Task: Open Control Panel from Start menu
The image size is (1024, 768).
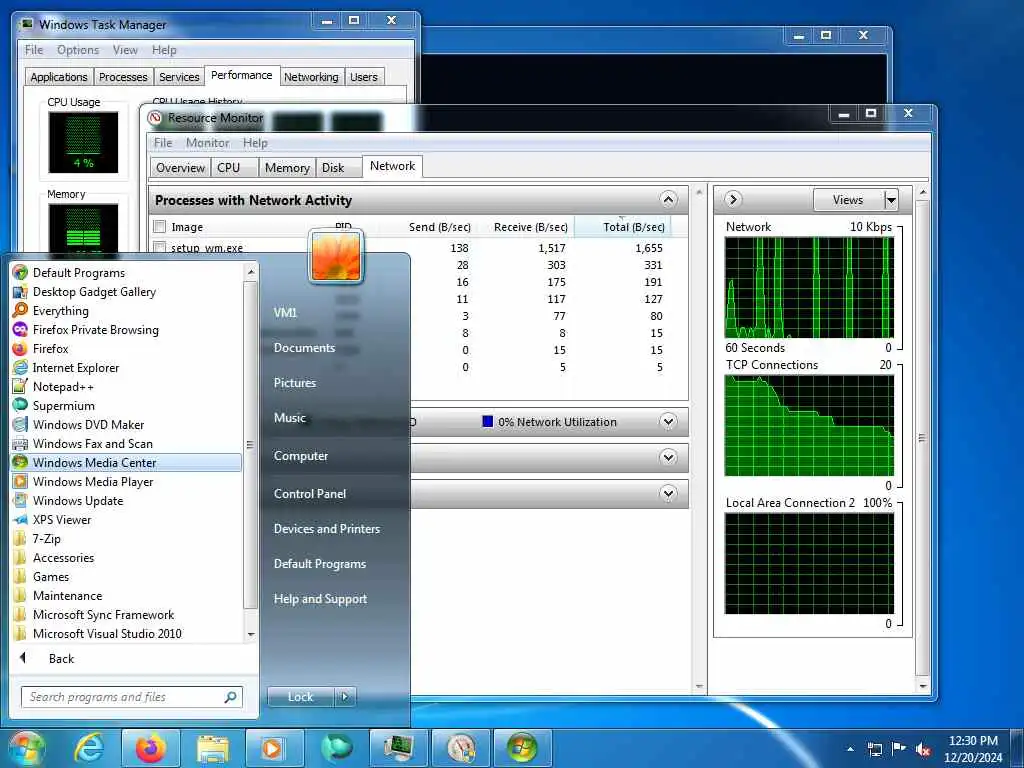Action: coord(310,494)
